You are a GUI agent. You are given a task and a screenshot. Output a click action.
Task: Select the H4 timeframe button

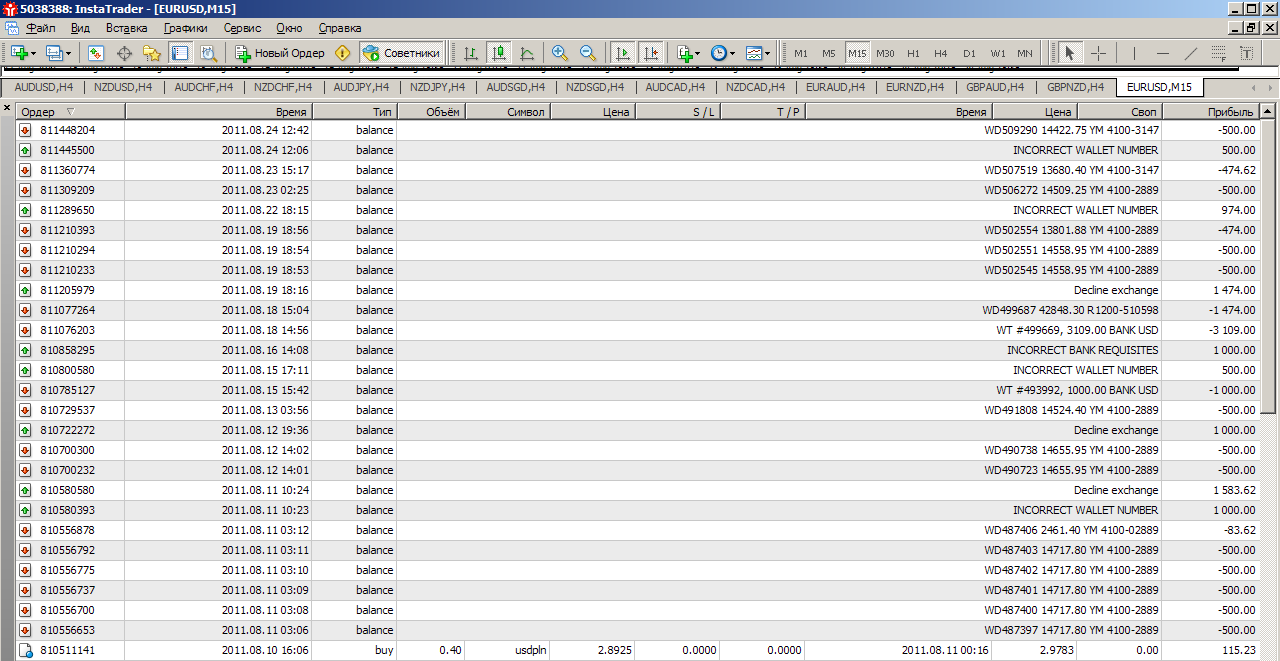point(941,53)
